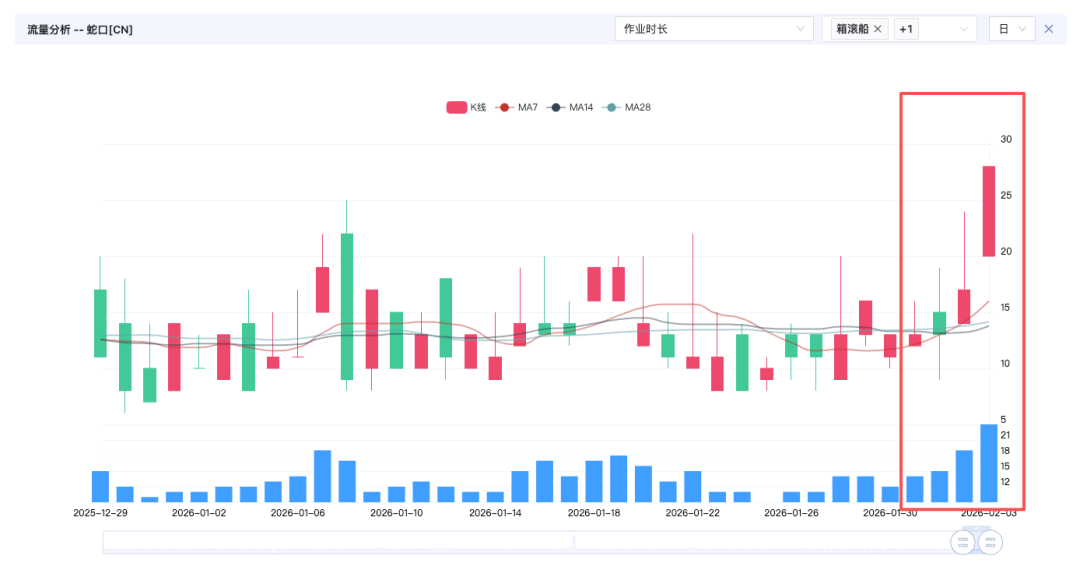Close the 流量分析 panel
This screenshot has height=577, width=1080.
coord(1049,29)
